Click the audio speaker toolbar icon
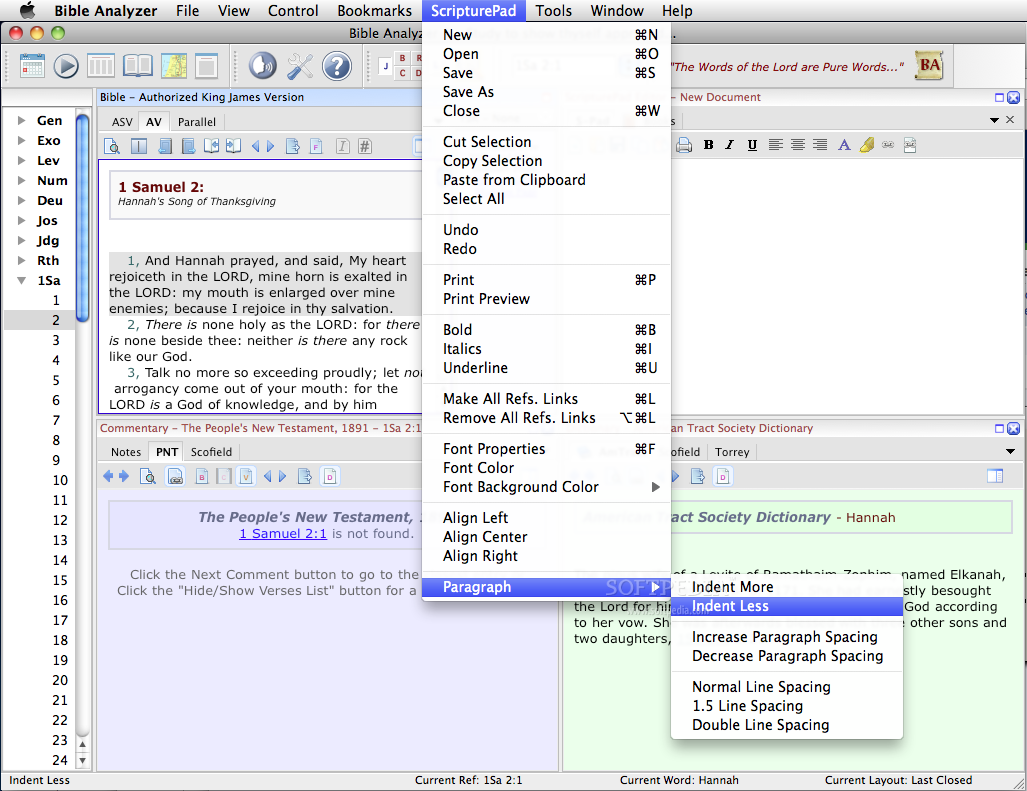1027x791 pixels. [x=263, y=65]
